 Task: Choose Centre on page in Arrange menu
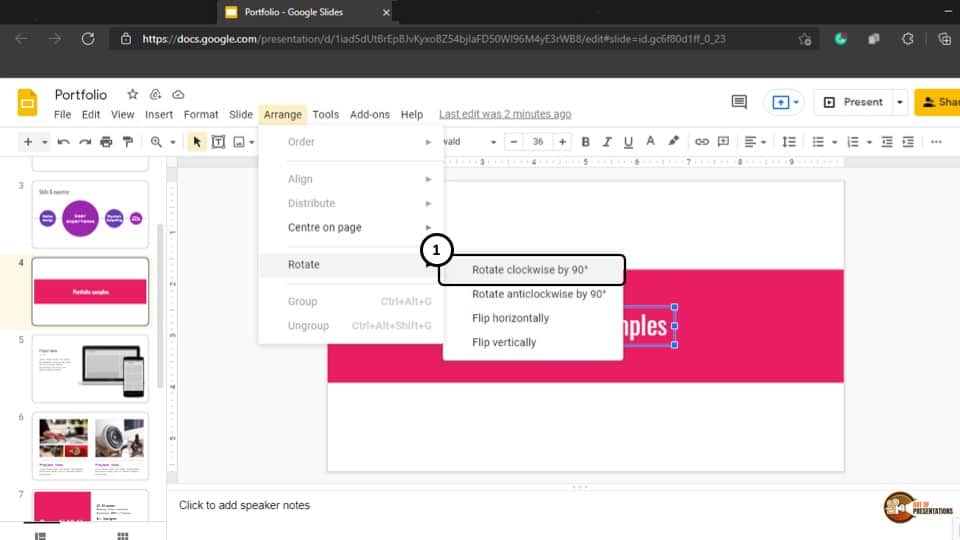(x=351, y=227)
